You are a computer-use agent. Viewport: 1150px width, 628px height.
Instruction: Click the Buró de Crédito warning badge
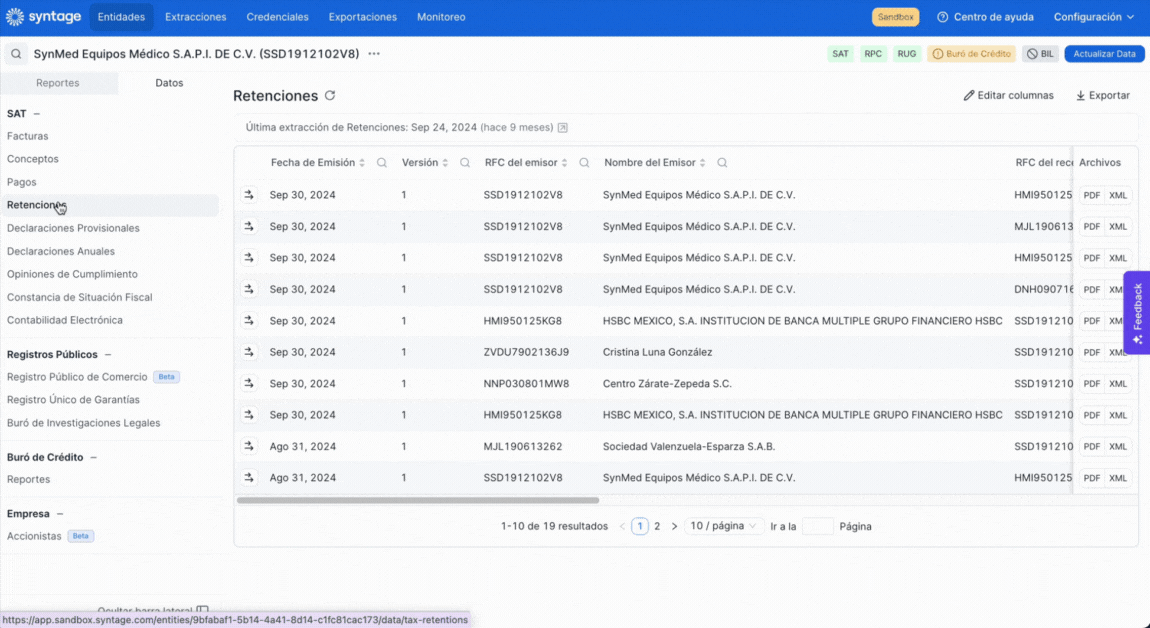[x=972, y=54]
